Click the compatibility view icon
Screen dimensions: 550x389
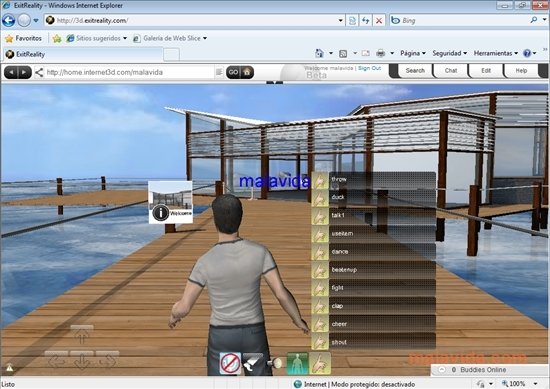click(352, 21)
